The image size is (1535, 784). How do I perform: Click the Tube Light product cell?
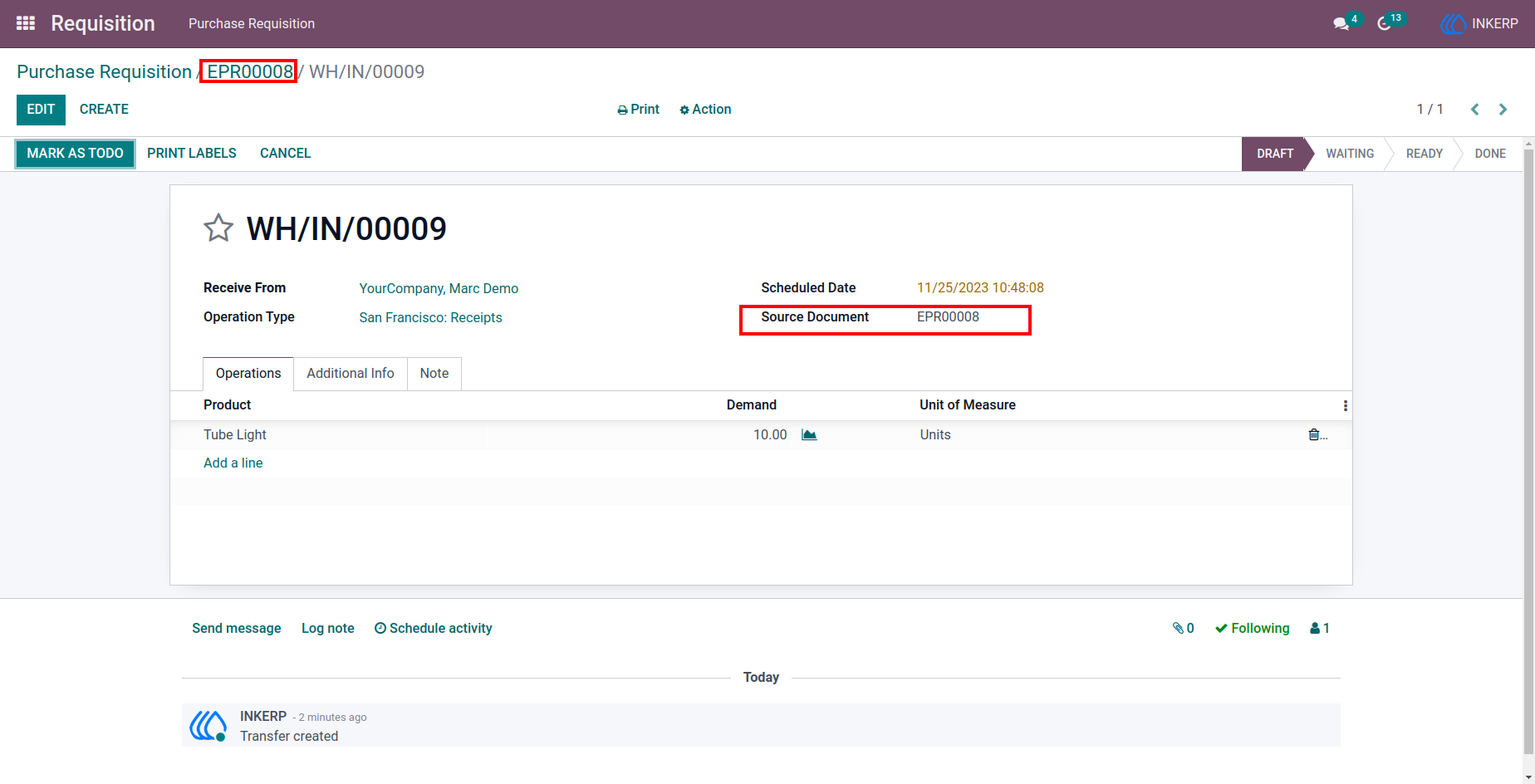tap(235, 434)
